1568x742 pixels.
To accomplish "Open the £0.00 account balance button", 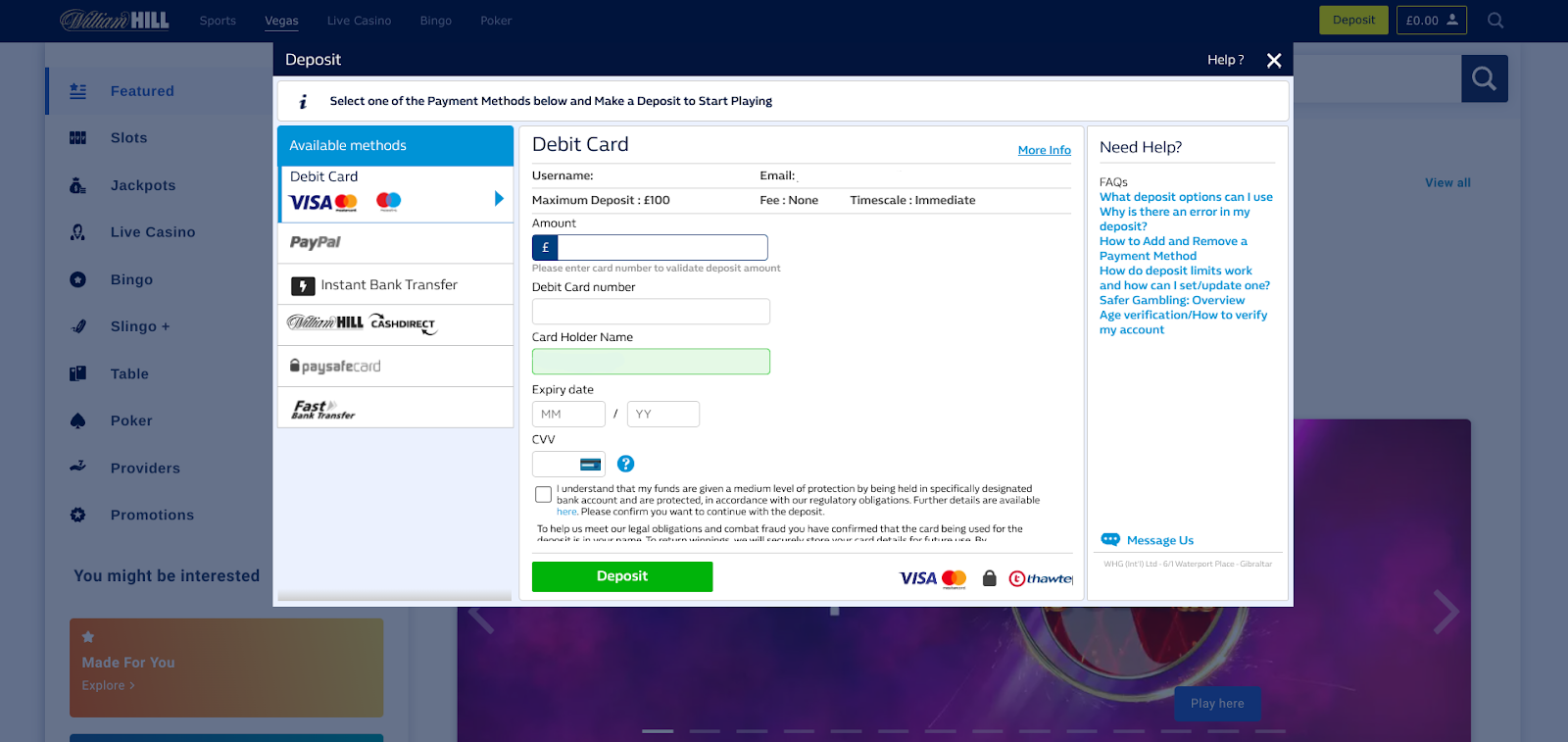I will click(1432, 21).
